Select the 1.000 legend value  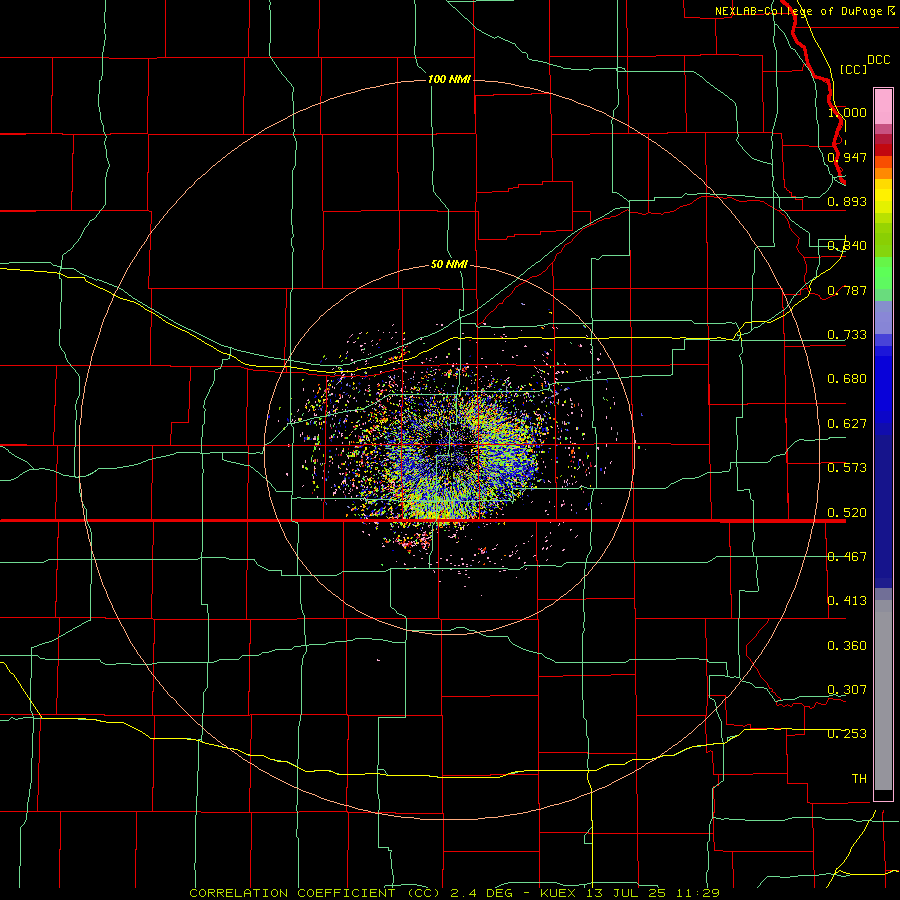coord(847,112)
